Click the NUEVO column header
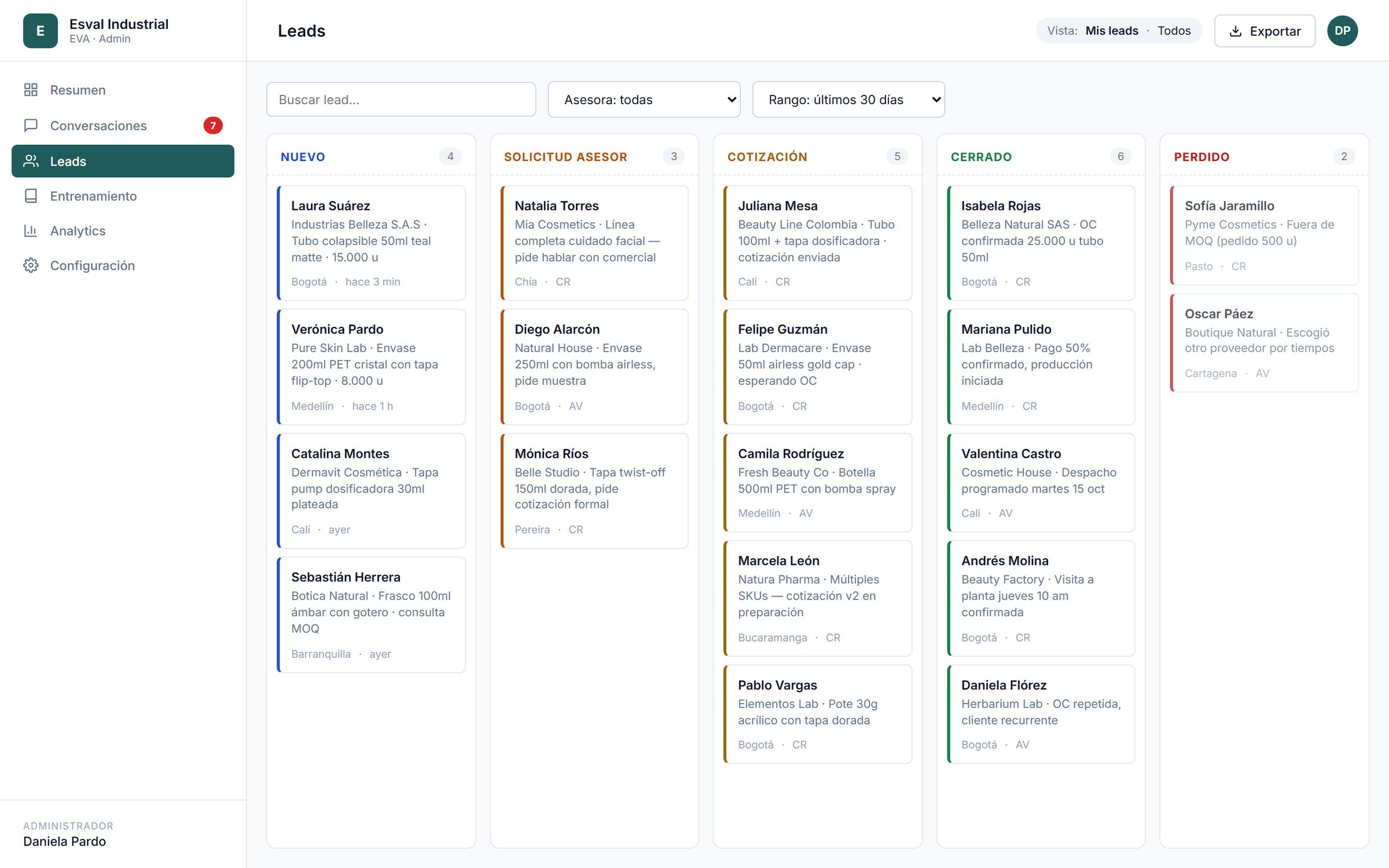Image resolution: width=1389 pixels, height=868 pixels. click(303, 156)
